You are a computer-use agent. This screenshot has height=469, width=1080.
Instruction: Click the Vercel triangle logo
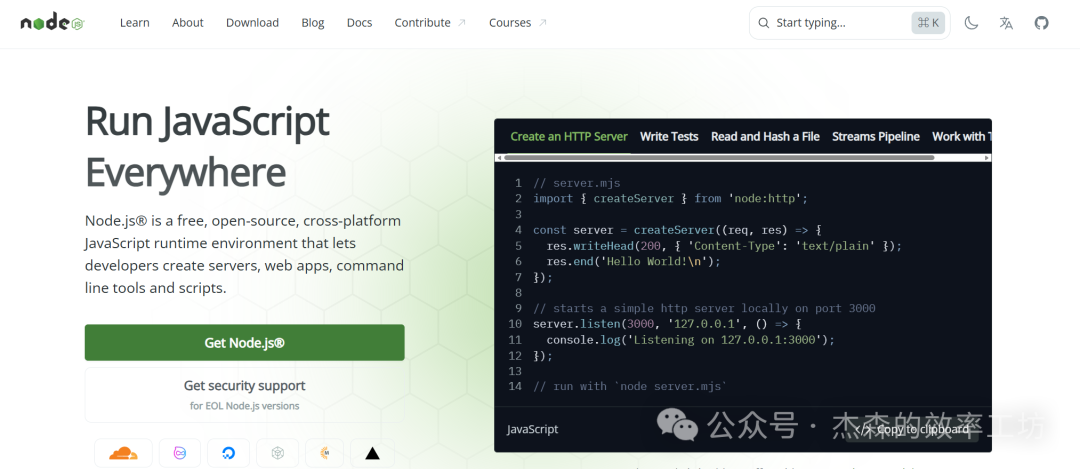click(372, 453)
